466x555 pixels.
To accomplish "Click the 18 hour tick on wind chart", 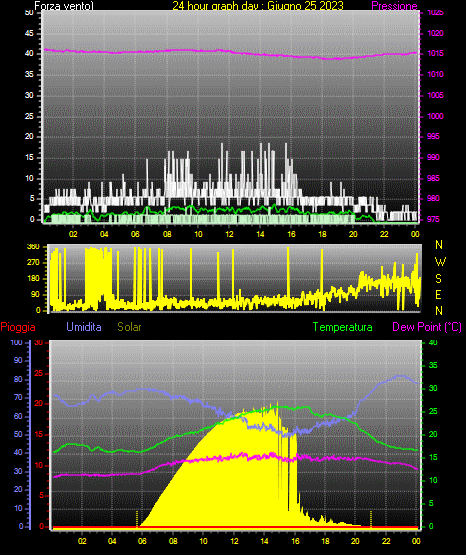I will 322,234.
